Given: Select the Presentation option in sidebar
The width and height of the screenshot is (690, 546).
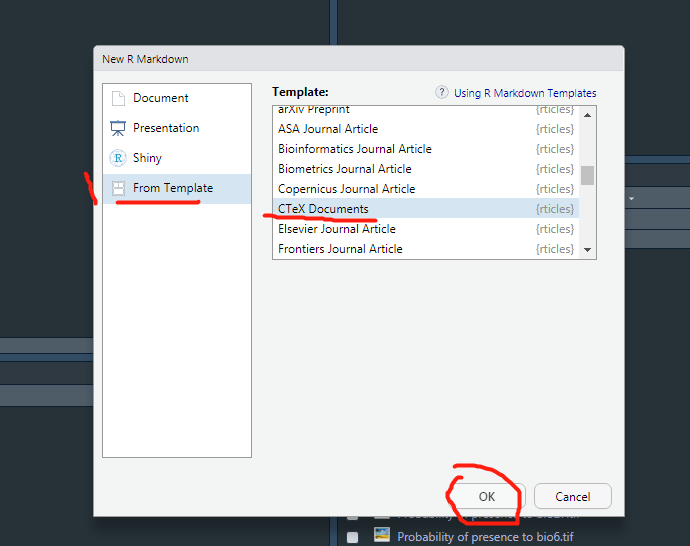Looking at the screenshot, I should [176, 128].
